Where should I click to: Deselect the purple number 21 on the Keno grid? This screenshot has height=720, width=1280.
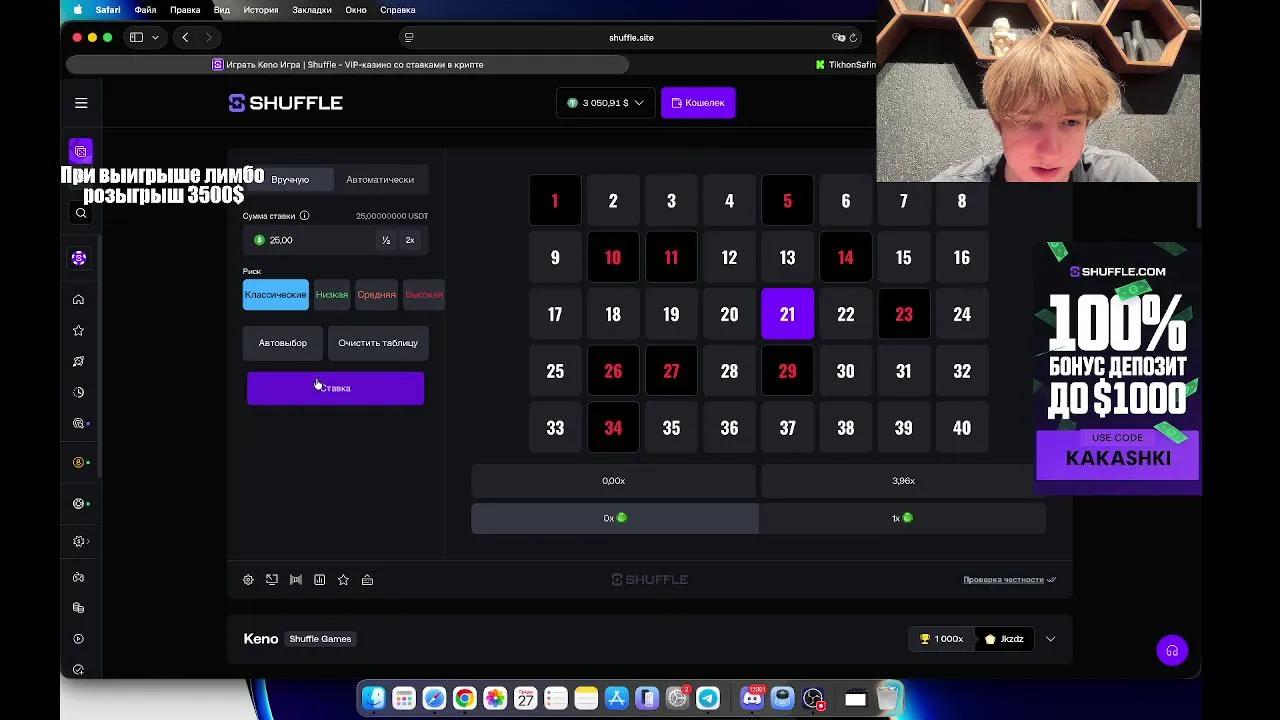pyautogui.click(x=788, y=314)
